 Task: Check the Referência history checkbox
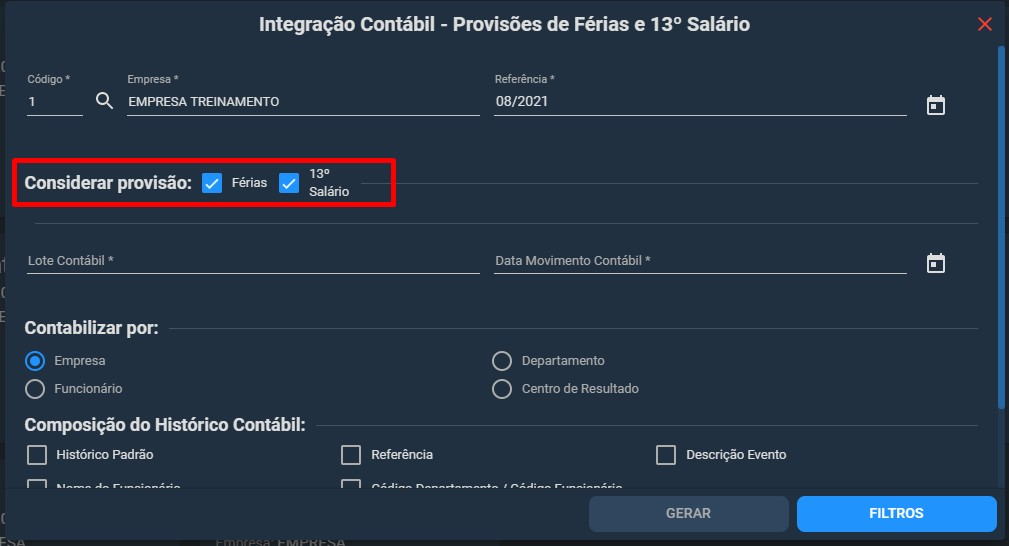pyautogui.click(x=351, y=455)
